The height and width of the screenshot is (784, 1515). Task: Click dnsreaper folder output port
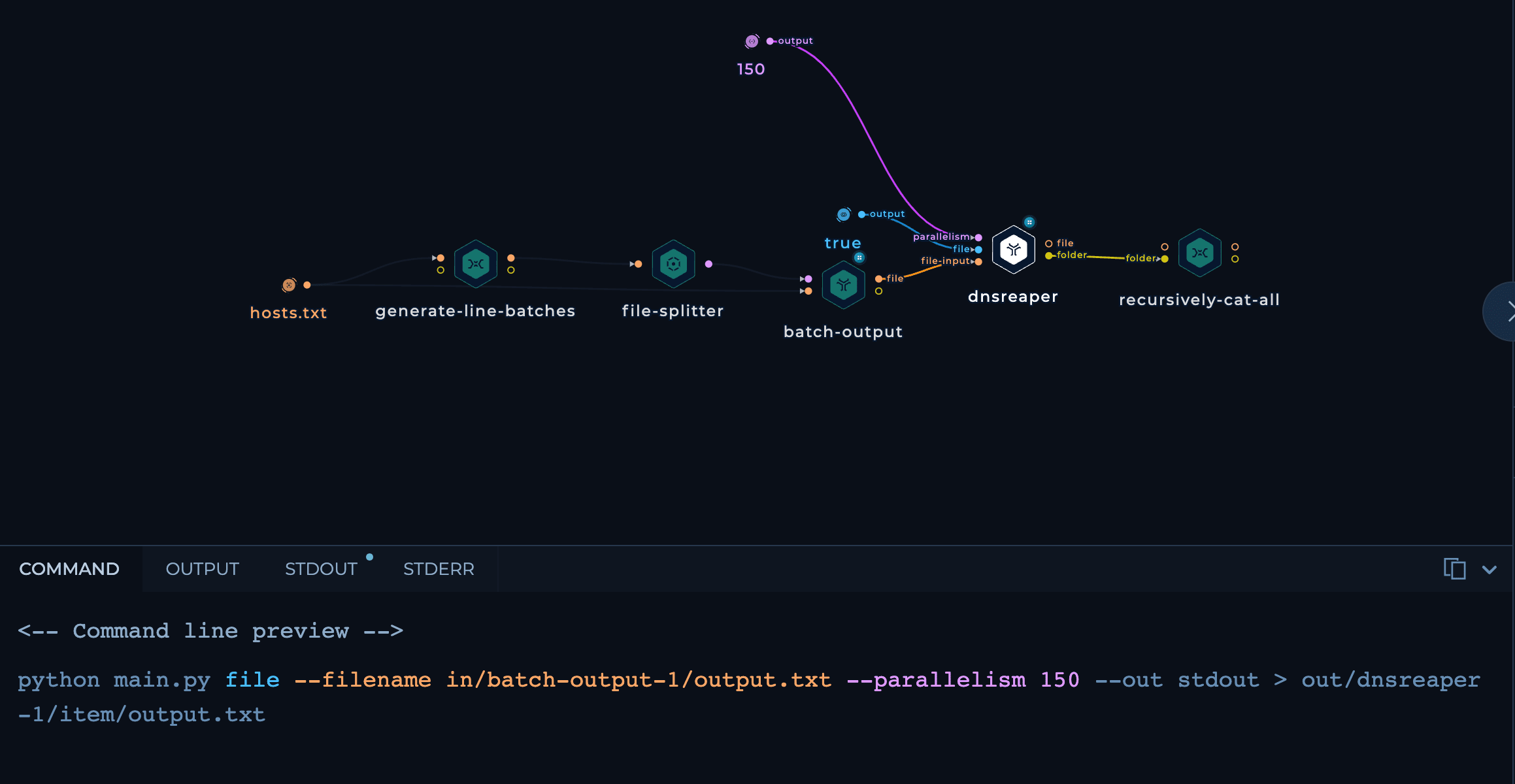pos(1049,255)
